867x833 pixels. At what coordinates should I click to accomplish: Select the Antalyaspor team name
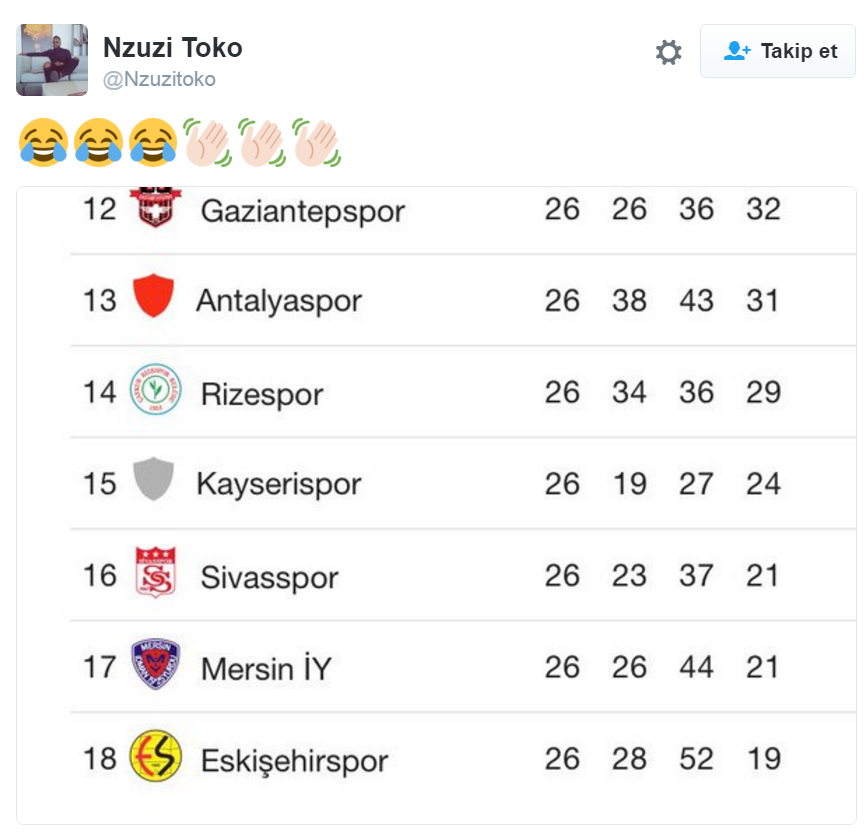pyautogui.click(x=279, y=300)
